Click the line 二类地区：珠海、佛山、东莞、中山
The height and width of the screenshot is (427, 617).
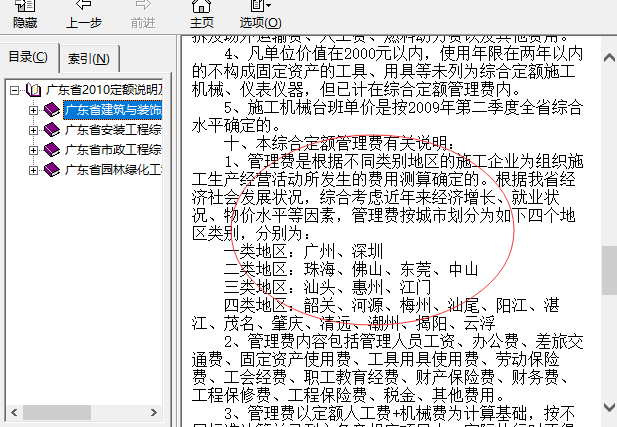(x=351, y=270)
